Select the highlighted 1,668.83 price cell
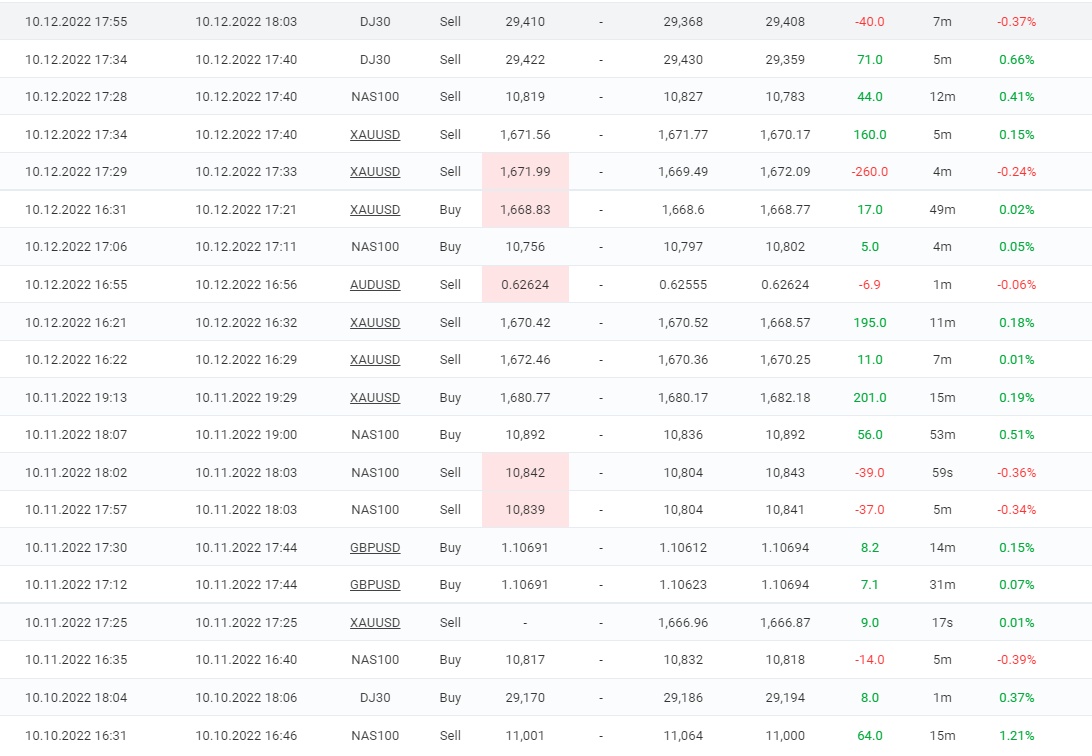Screen dimensions: 1092x756 coord(525,210)
